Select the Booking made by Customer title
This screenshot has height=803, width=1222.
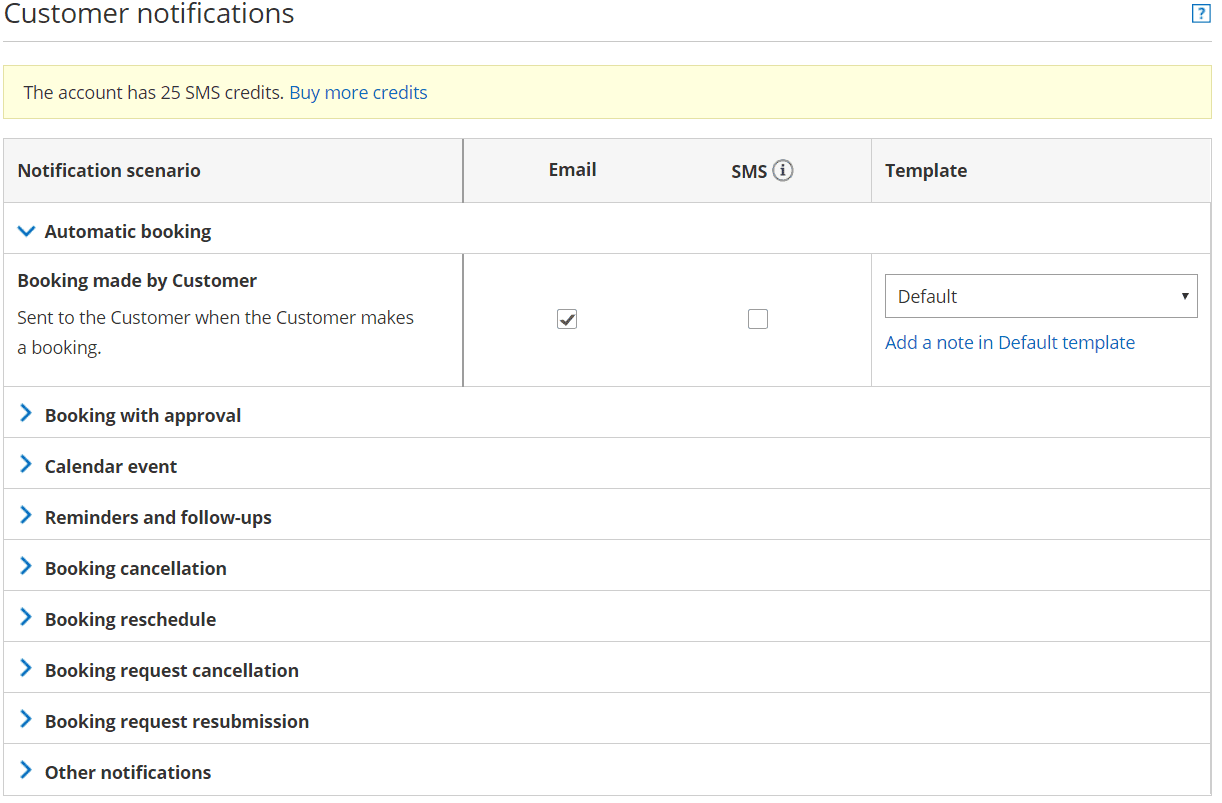click(137, 281)
